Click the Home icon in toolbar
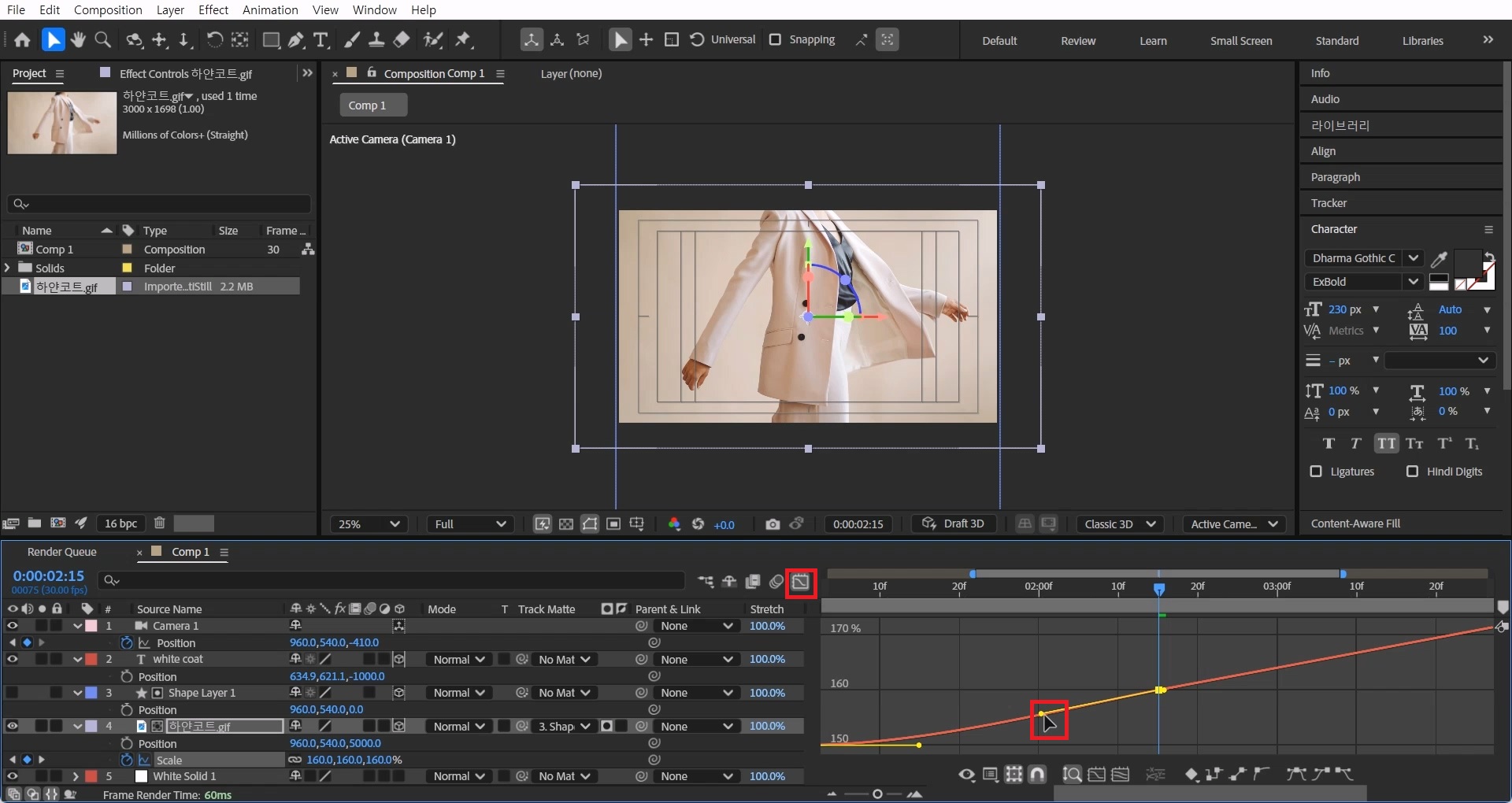Image resolution: width=1512 pixels, height=803 pixels. [x=22, y=39]
